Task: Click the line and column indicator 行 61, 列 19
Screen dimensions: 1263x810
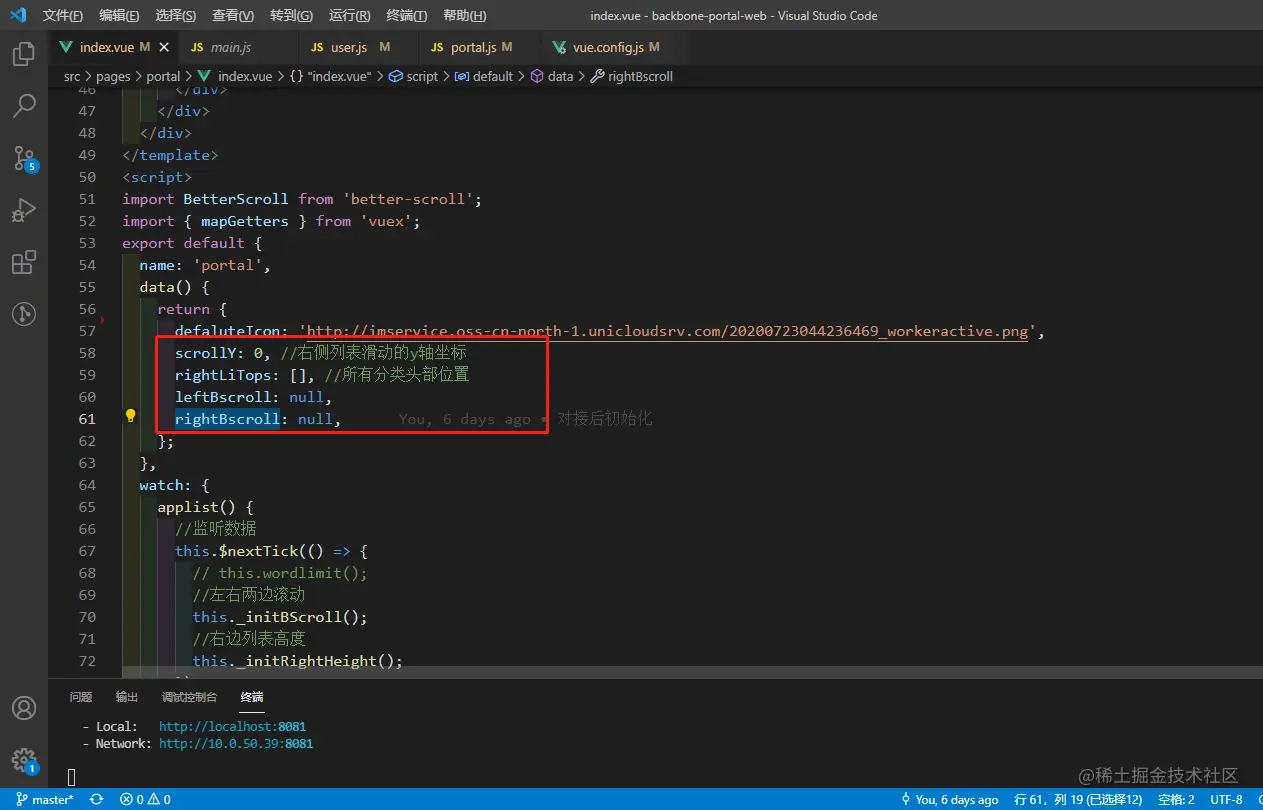Action: (1080, 799)
